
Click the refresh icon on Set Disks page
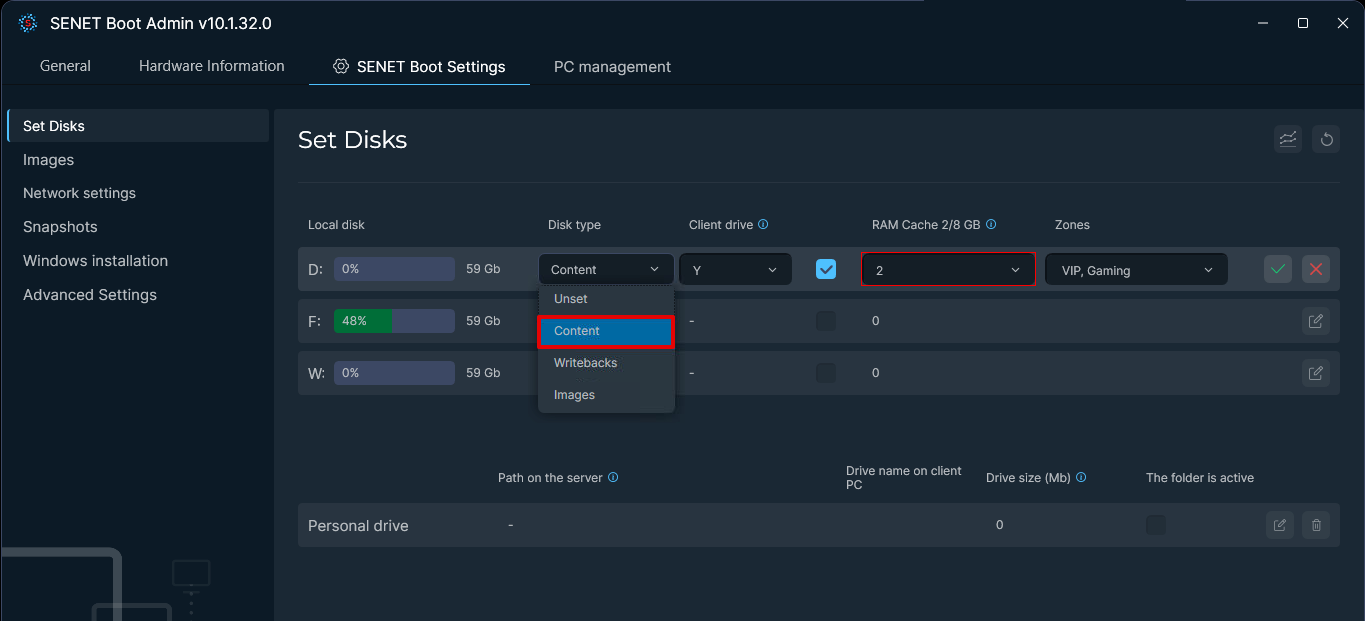point(1326,139)
